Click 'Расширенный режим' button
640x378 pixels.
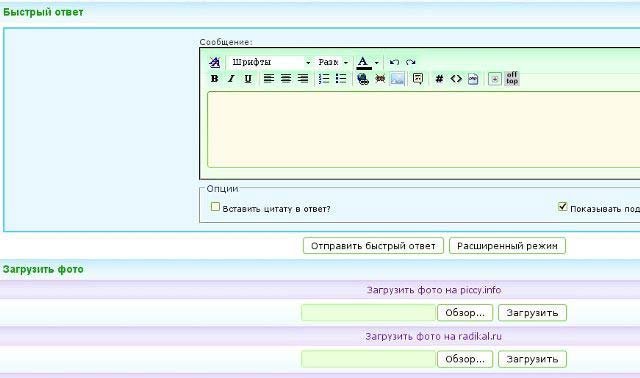point(507,246)
